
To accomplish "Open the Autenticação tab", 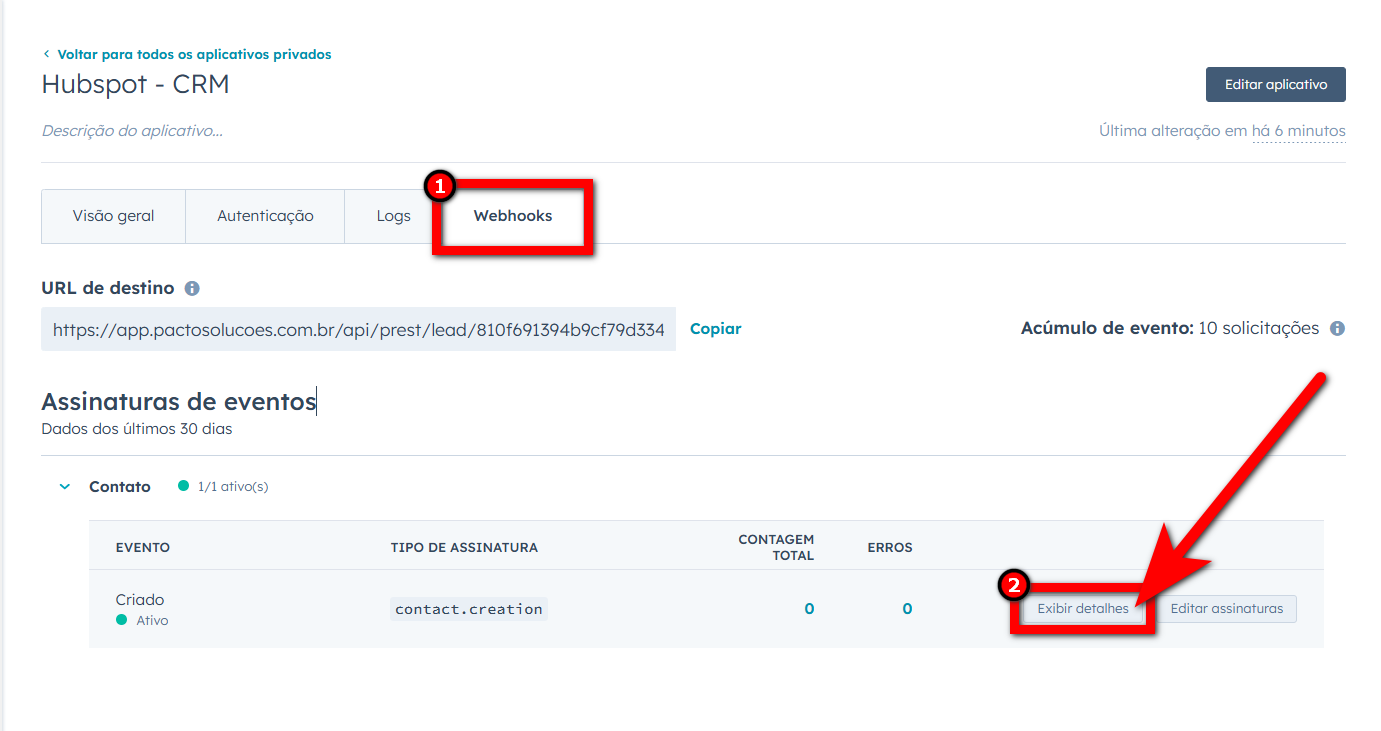I will (265, 216).
